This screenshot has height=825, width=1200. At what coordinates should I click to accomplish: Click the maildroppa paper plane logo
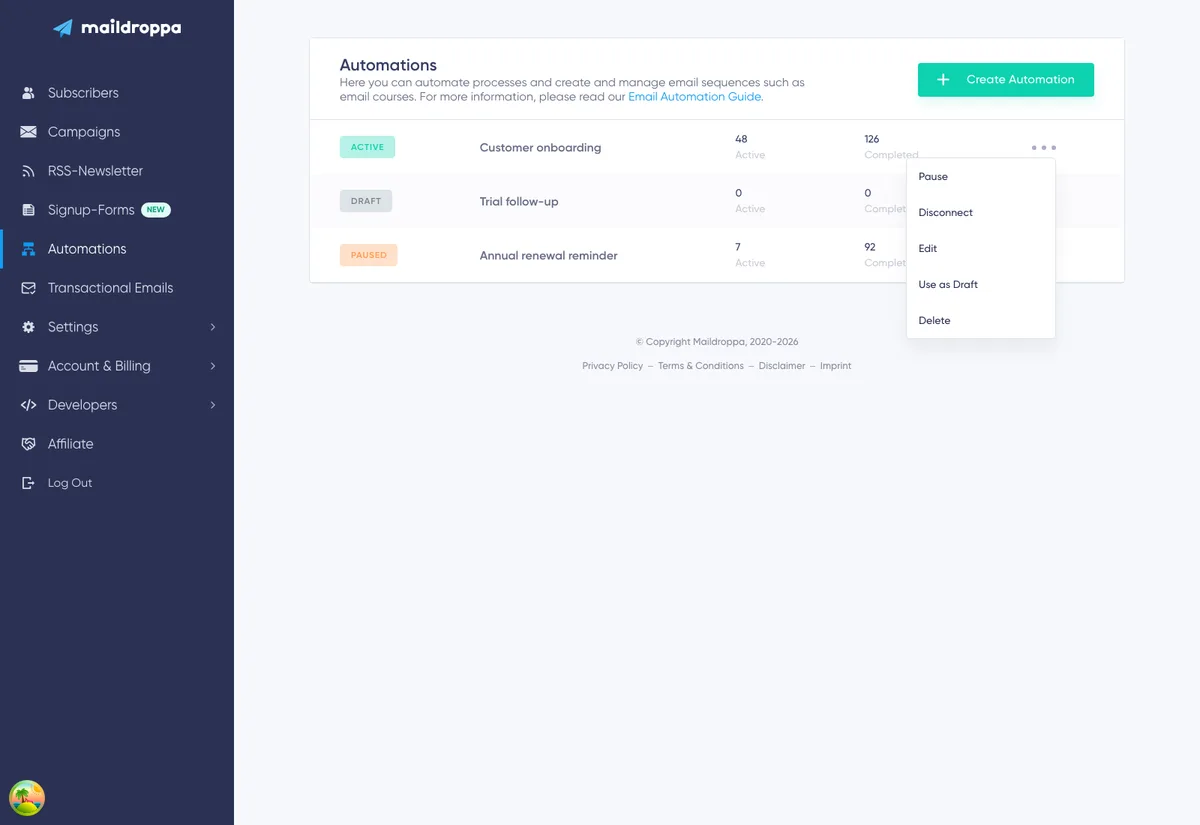63,28
